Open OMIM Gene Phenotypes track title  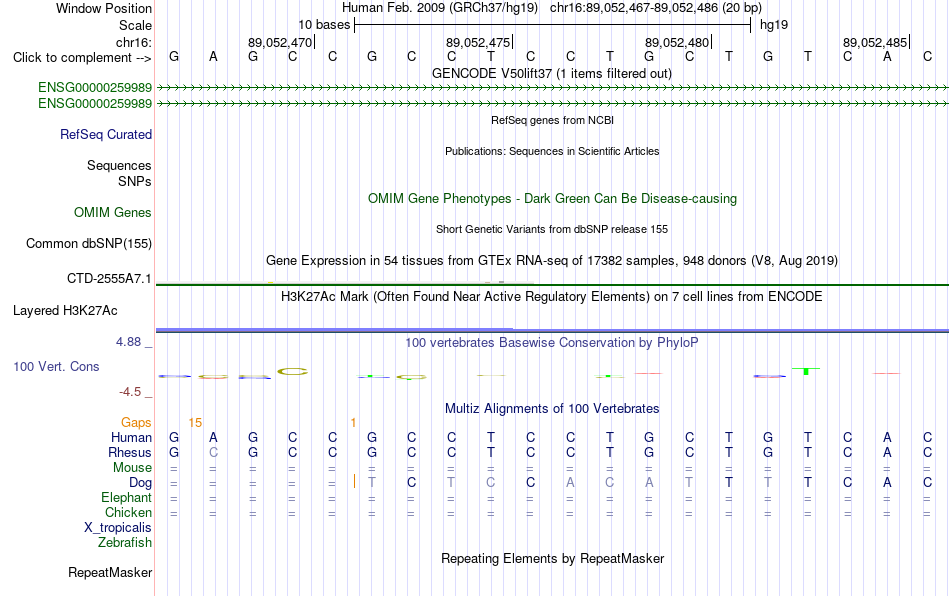[552, 199]
